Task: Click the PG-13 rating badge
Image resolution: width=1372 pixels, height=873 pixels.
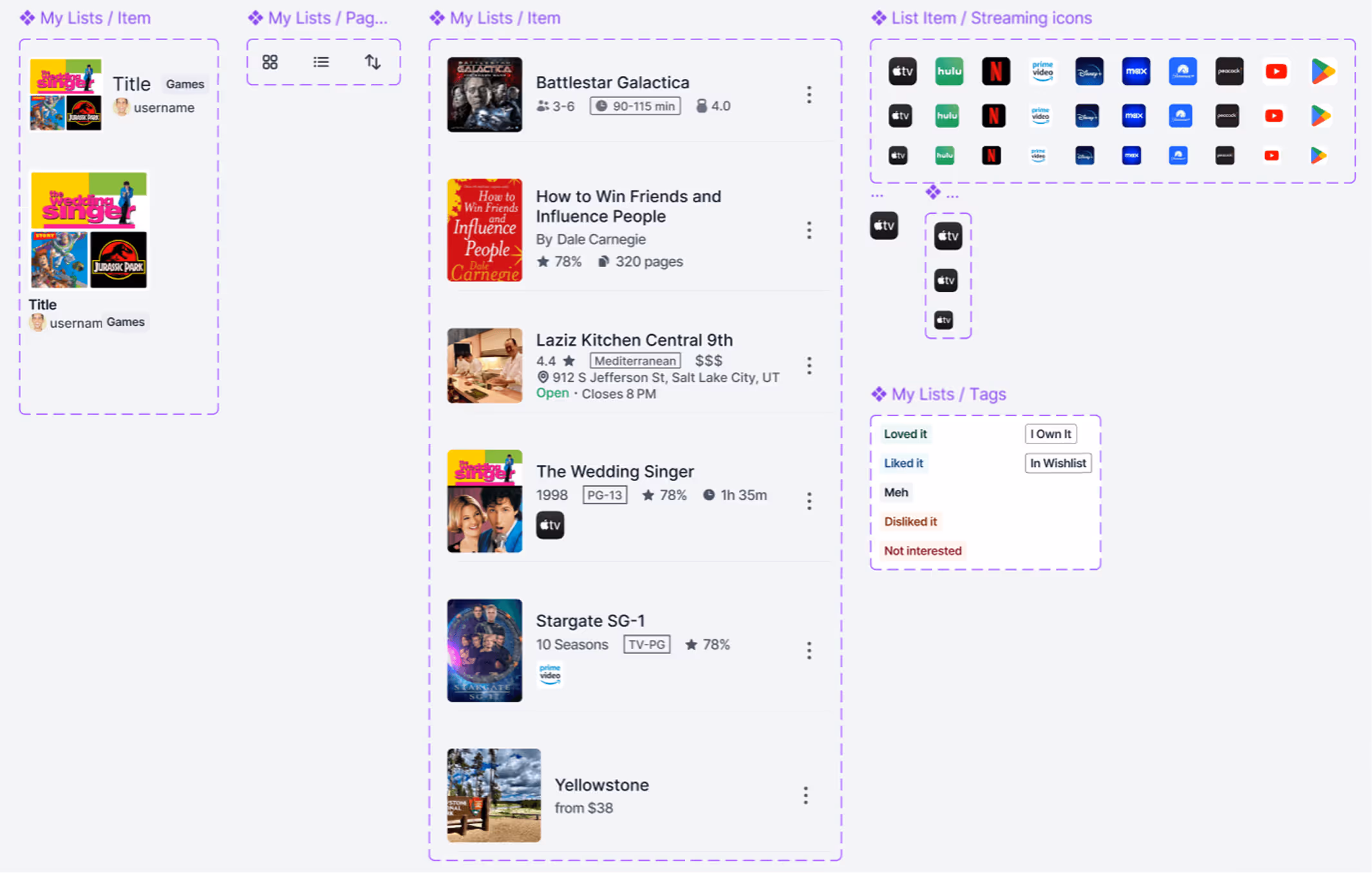Action: [x=604, y=495]
